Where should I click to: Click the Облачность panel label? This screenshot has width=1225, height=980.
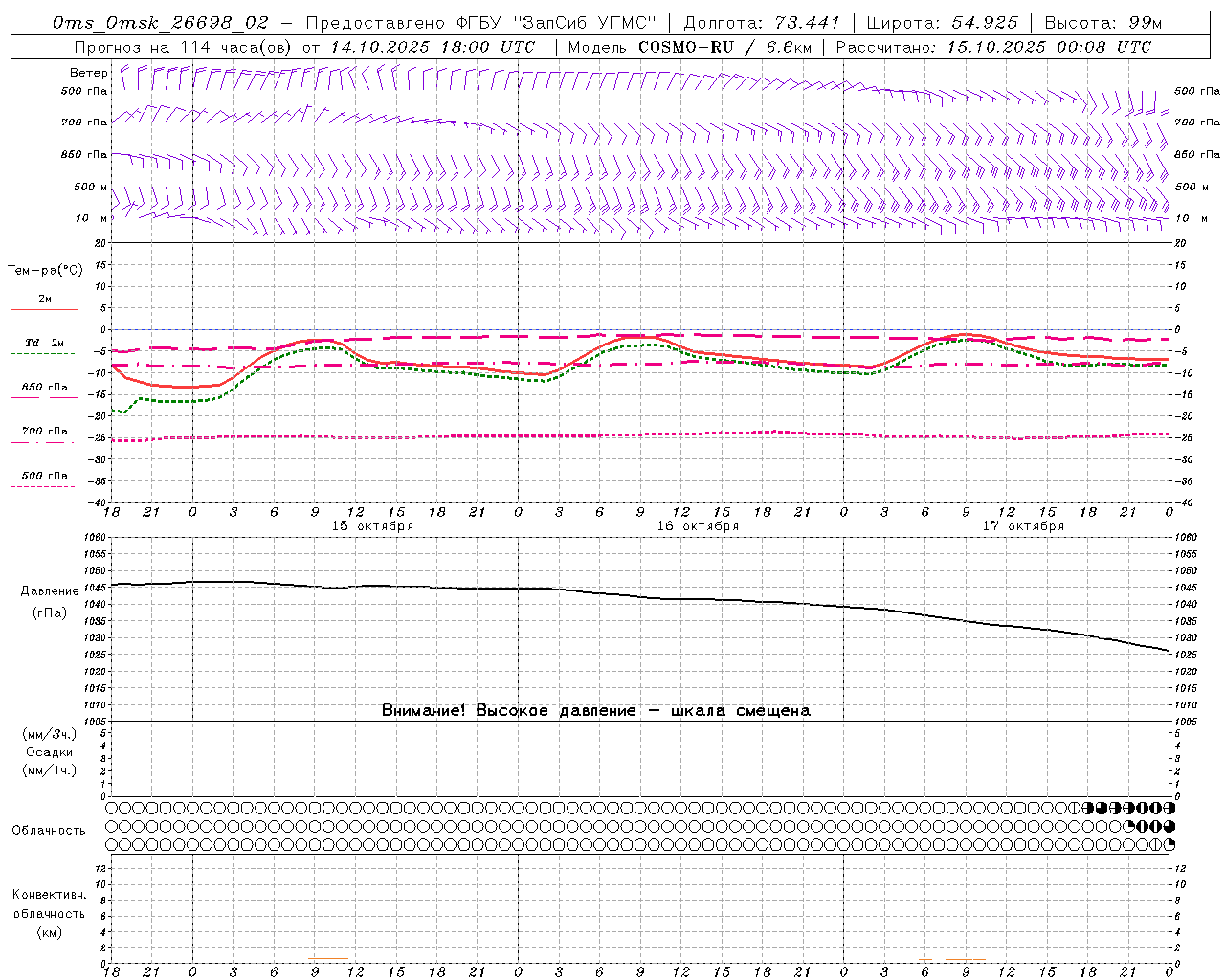(49, 831)
